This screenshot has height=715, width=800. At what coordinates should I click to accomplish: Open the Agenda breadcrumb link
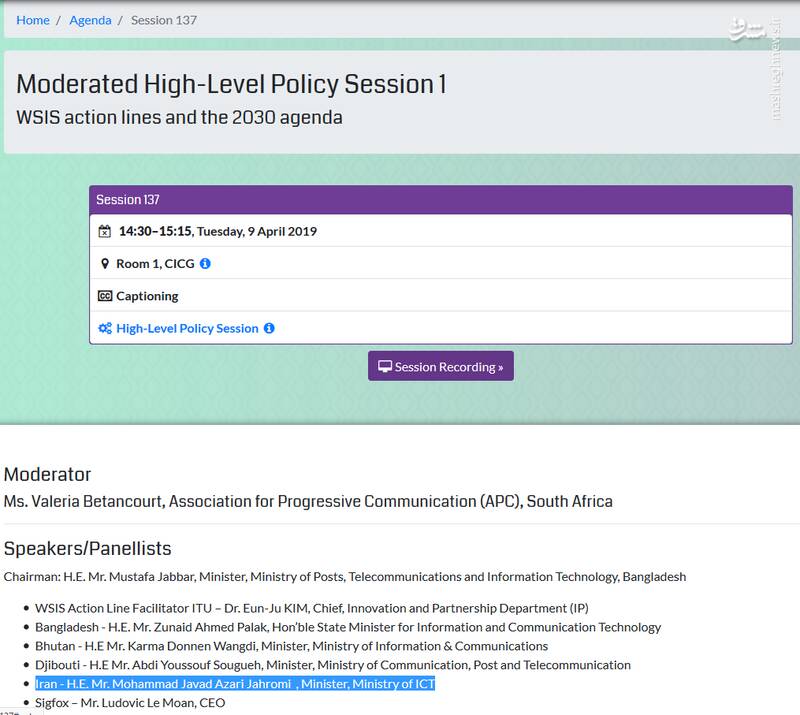[90, 20]
